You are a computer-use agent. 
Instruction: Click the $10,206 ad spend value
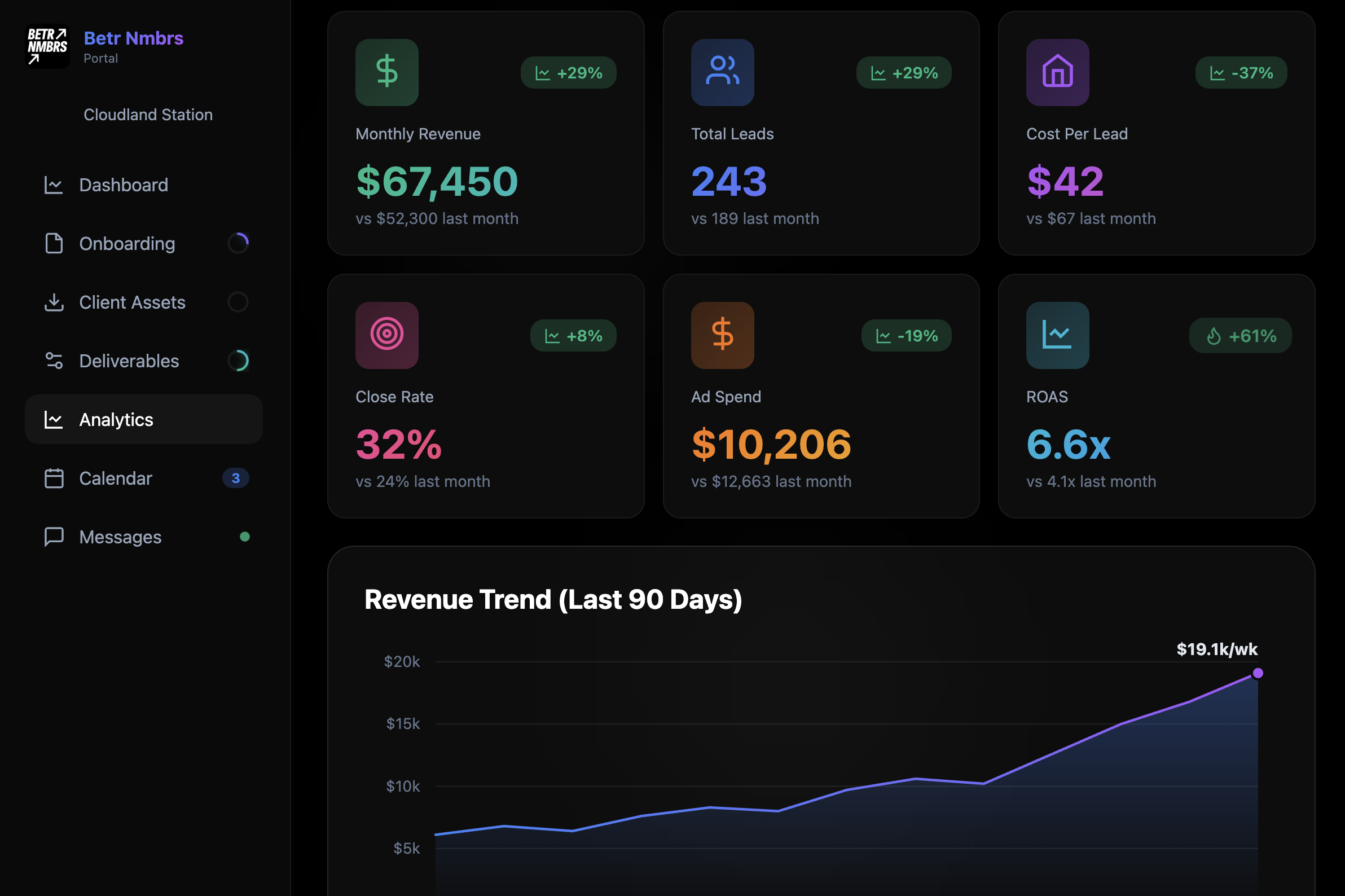click(x=771, y=444)
